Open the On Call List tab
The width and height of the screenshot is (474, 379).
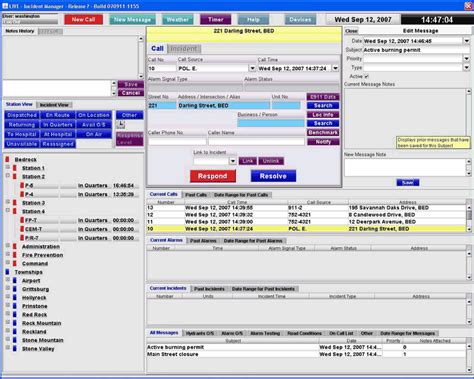tap(341, 333)
